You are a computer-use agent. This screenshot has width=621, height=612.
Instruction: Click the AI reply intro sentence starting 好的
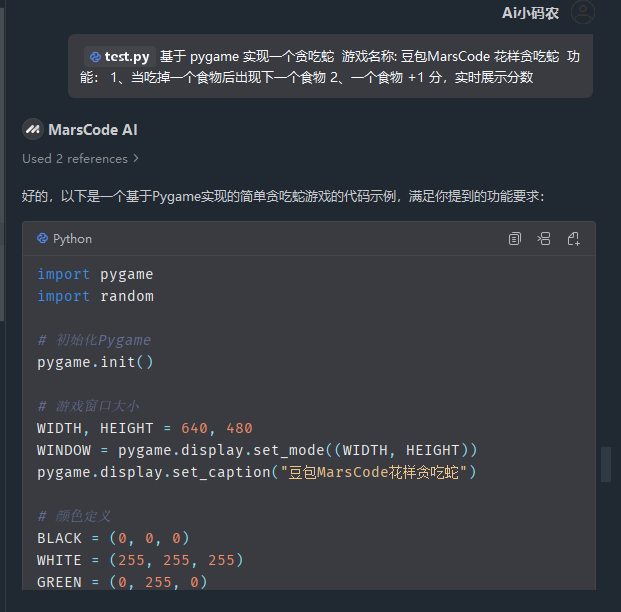coord(283,196)
